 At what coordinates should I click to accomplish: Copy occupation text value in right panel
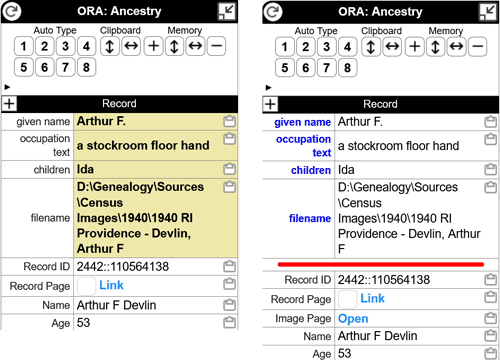click(490, 139)
